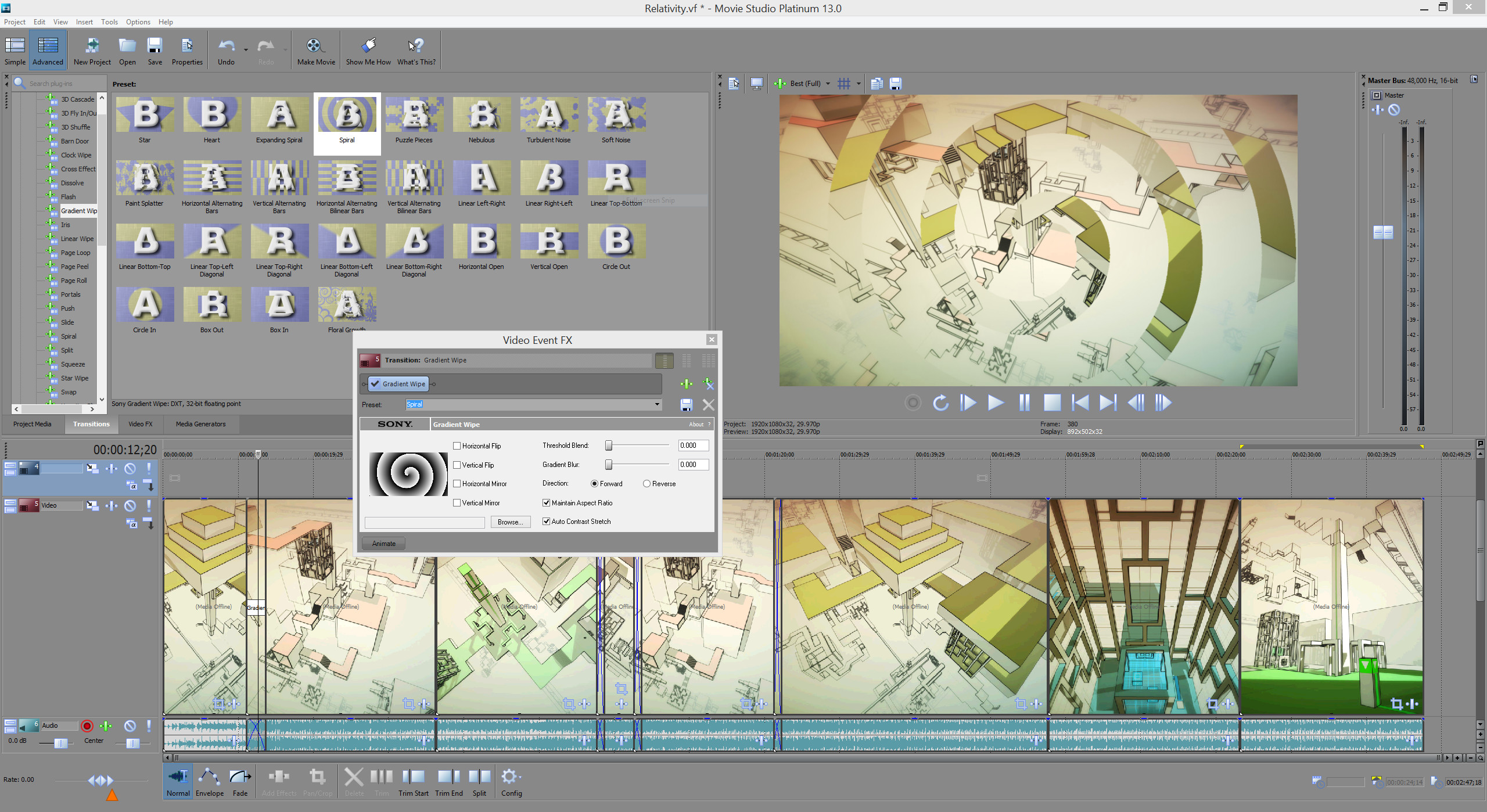Enable the Horizontal Flip checkbox
The image size is (1487, 812).
(457, 445)
